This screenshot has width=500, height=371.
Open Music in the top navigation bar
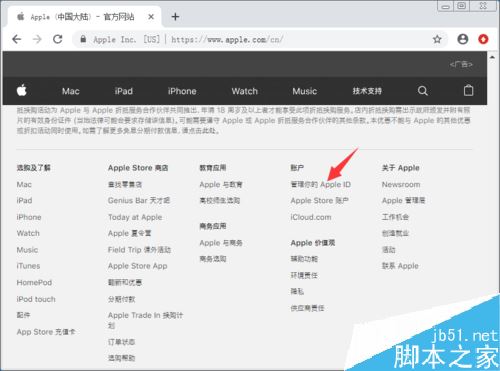pyautogui.click(x=305, y=91)
